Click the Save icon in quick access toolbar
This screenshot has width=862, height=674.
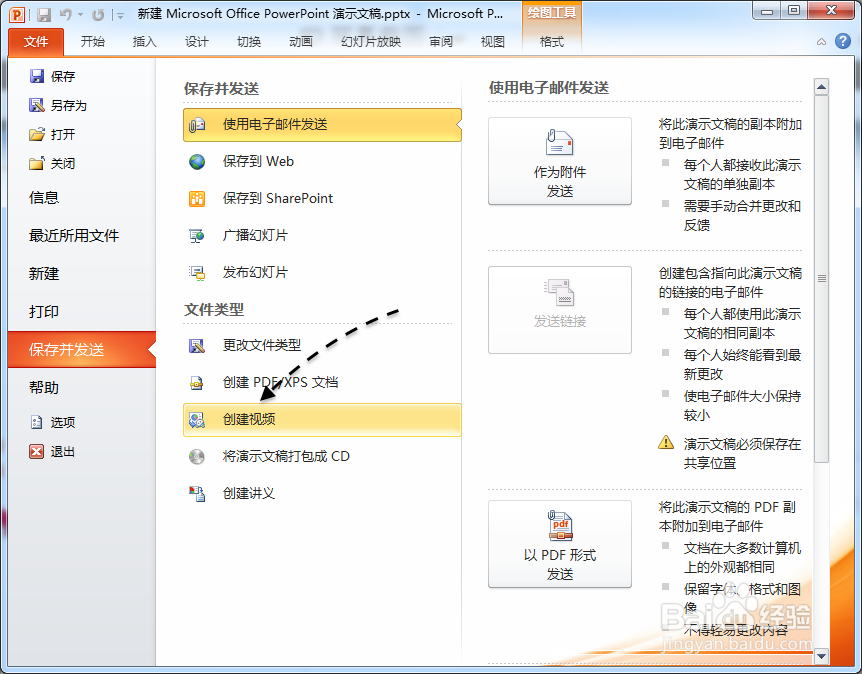coord(44,14)
